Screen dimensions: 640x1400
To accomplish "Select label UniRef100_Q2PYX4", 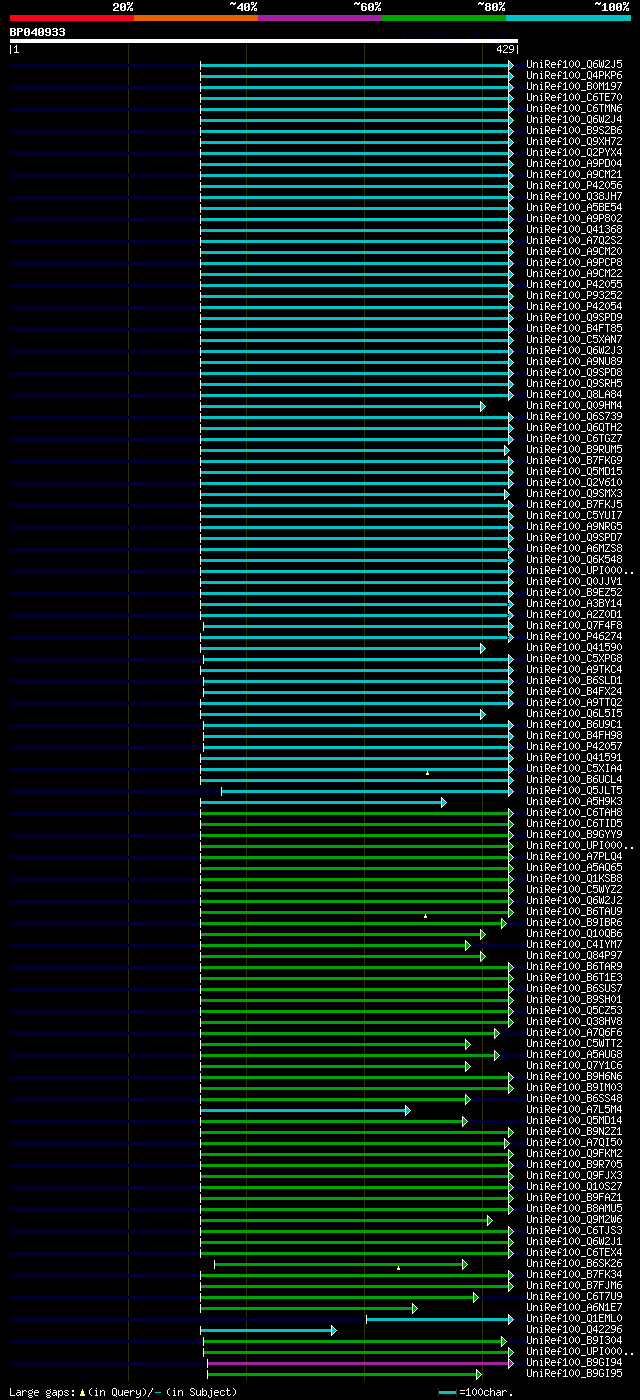I will [574, 152].
